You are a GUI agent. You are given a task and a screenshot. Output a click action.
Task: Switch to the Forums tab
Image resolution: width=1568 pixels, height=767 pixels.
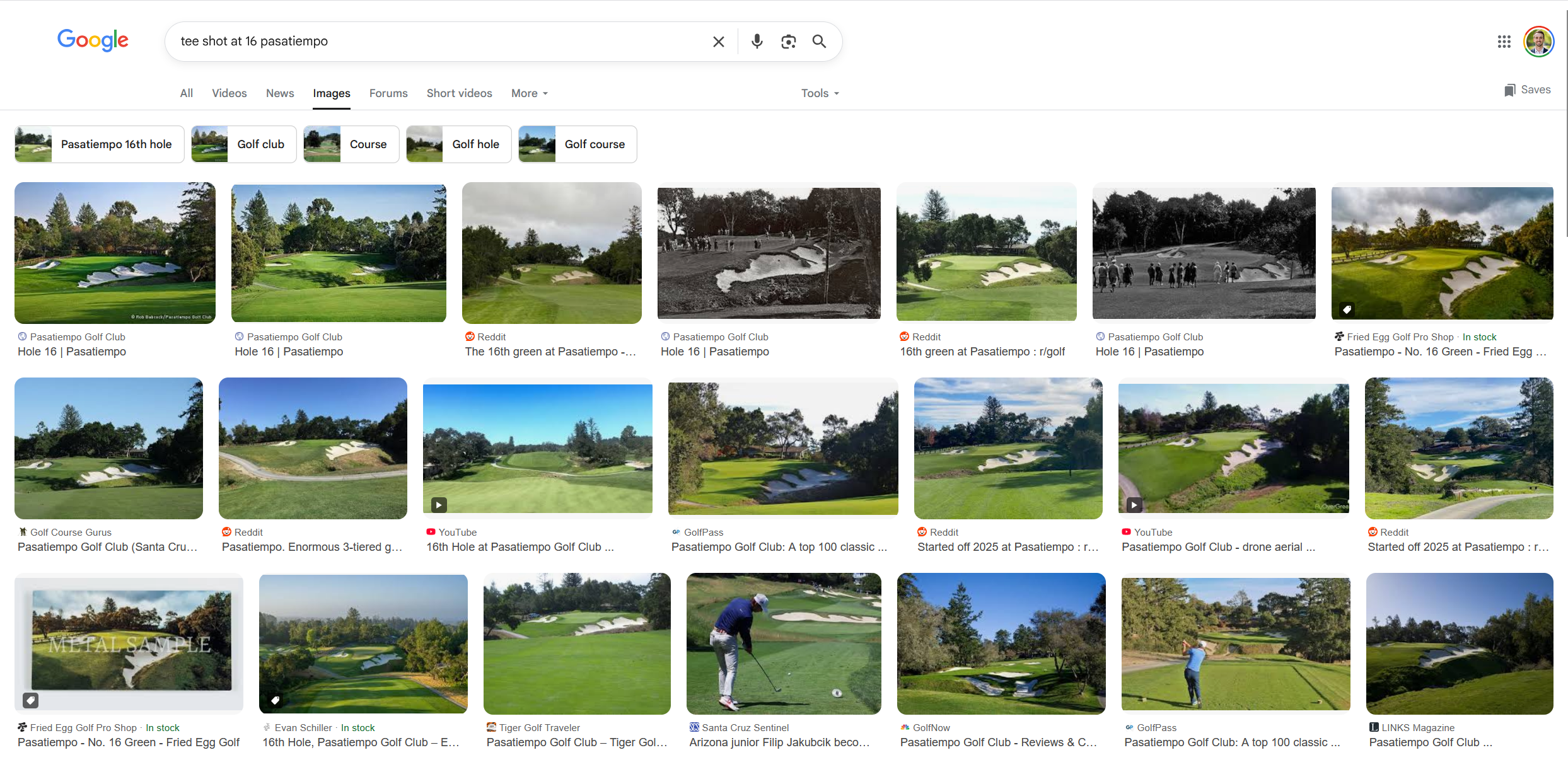388,93
